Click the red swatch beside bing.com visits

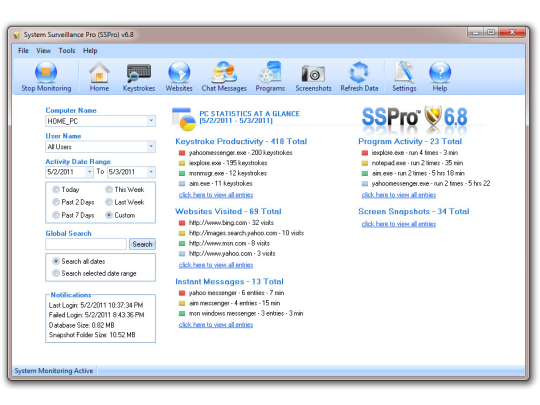click(x=182, y=223)
